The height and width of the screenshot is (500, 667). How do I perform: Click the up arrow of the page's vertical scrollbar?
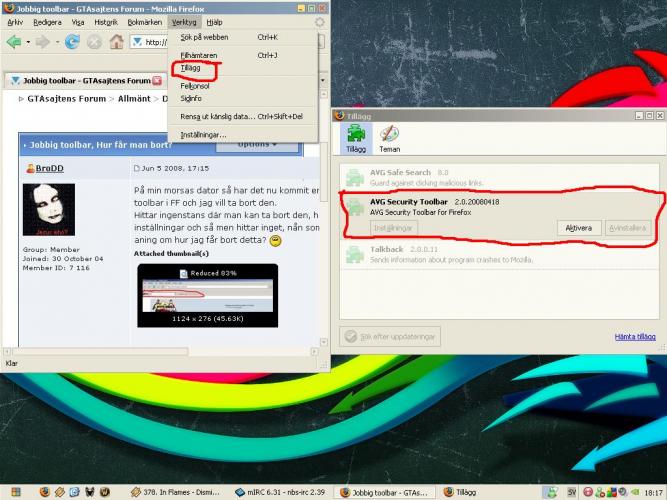(324, 94)
